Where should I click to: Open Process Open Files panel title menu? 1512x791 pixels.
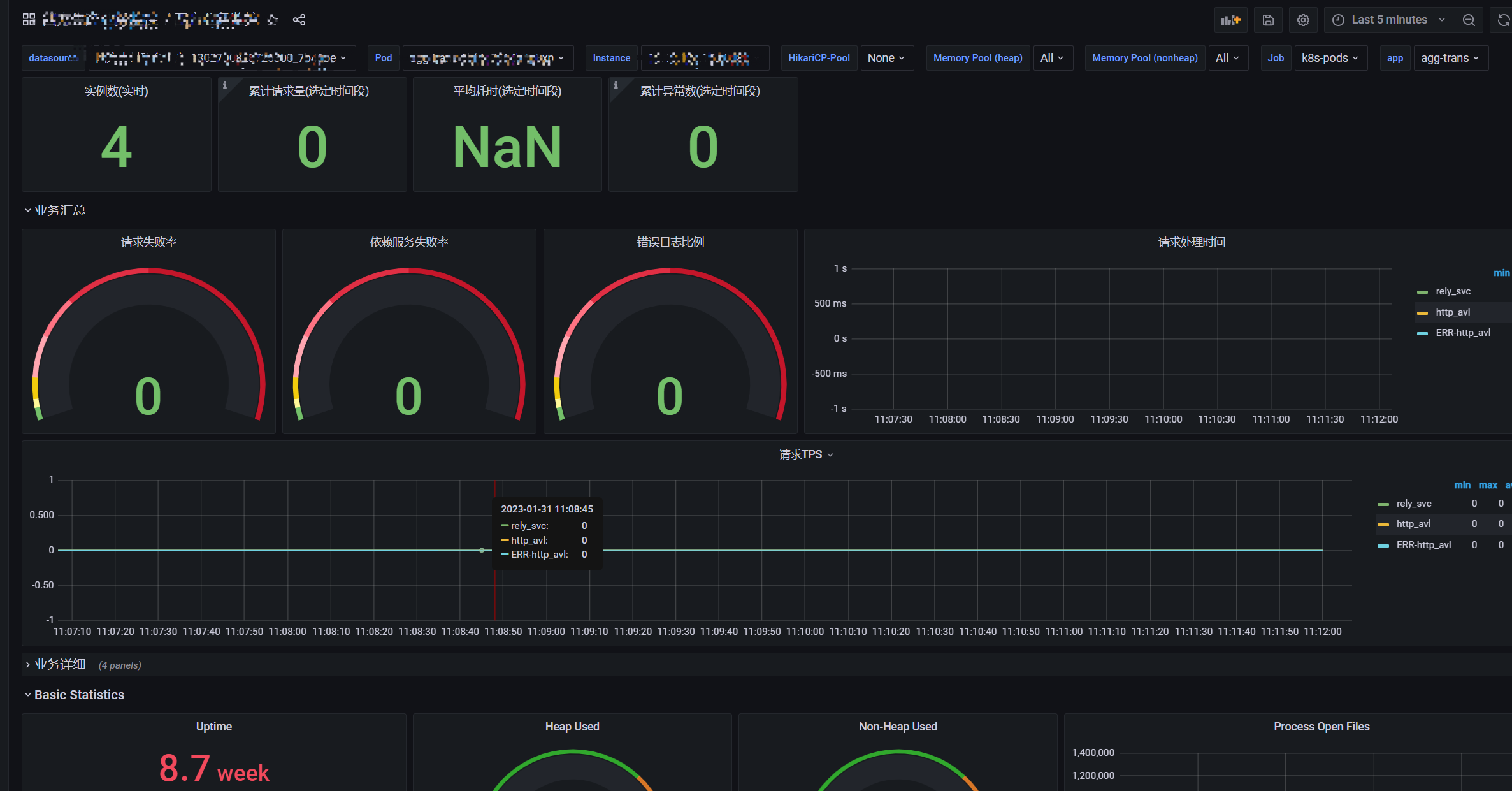click(1321, 727)
